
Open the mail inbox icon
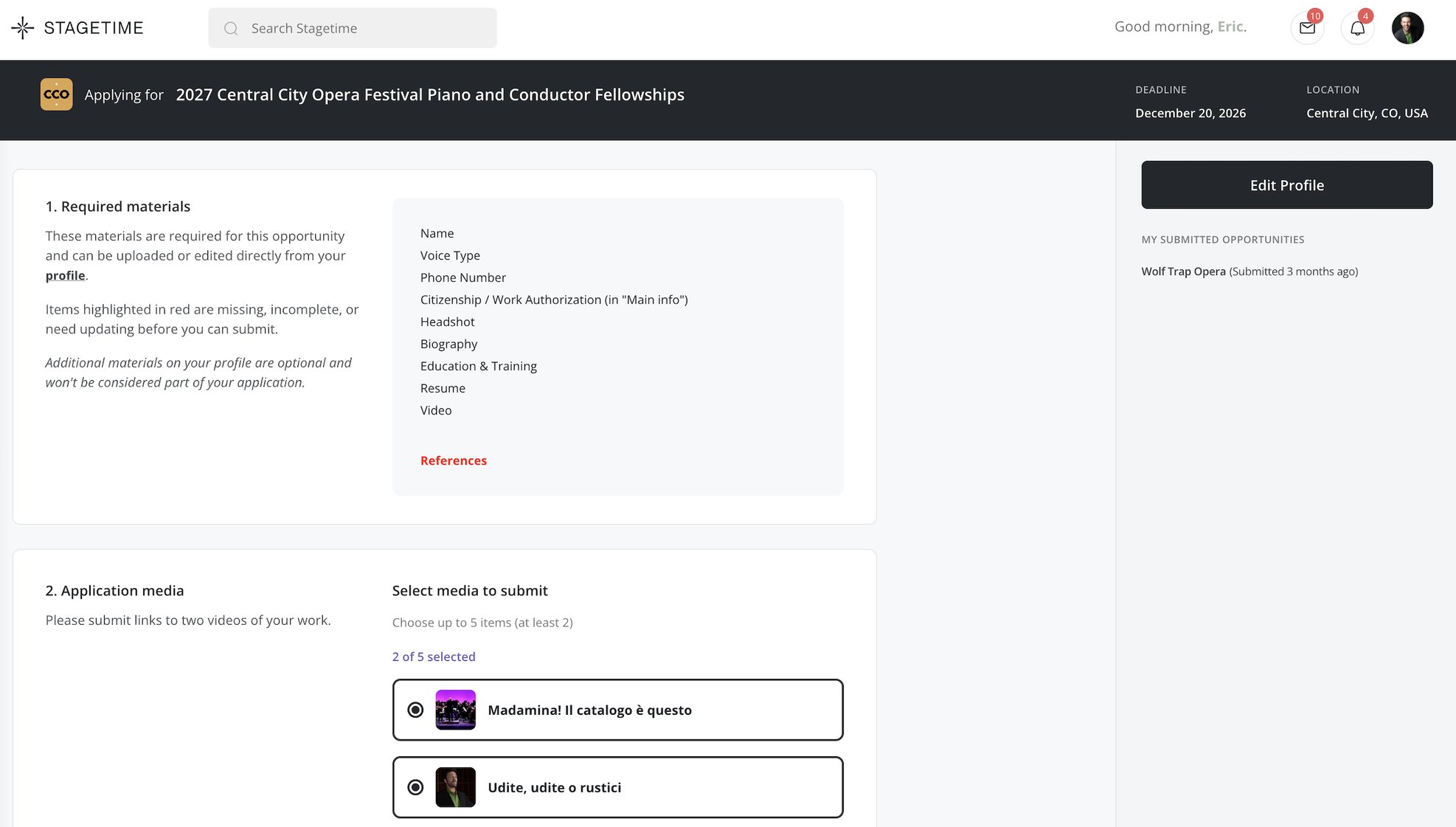(x=1307, y=28)
